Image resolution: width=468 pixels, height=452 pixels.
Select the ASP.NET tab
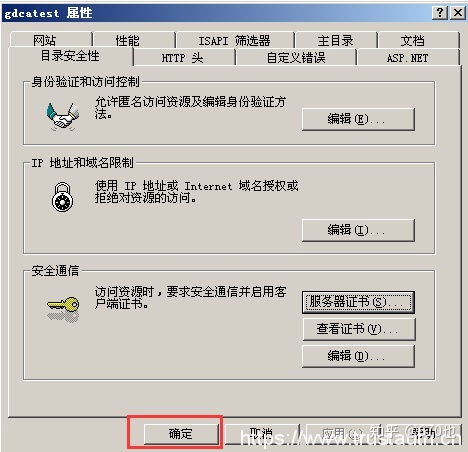(408, 57)
